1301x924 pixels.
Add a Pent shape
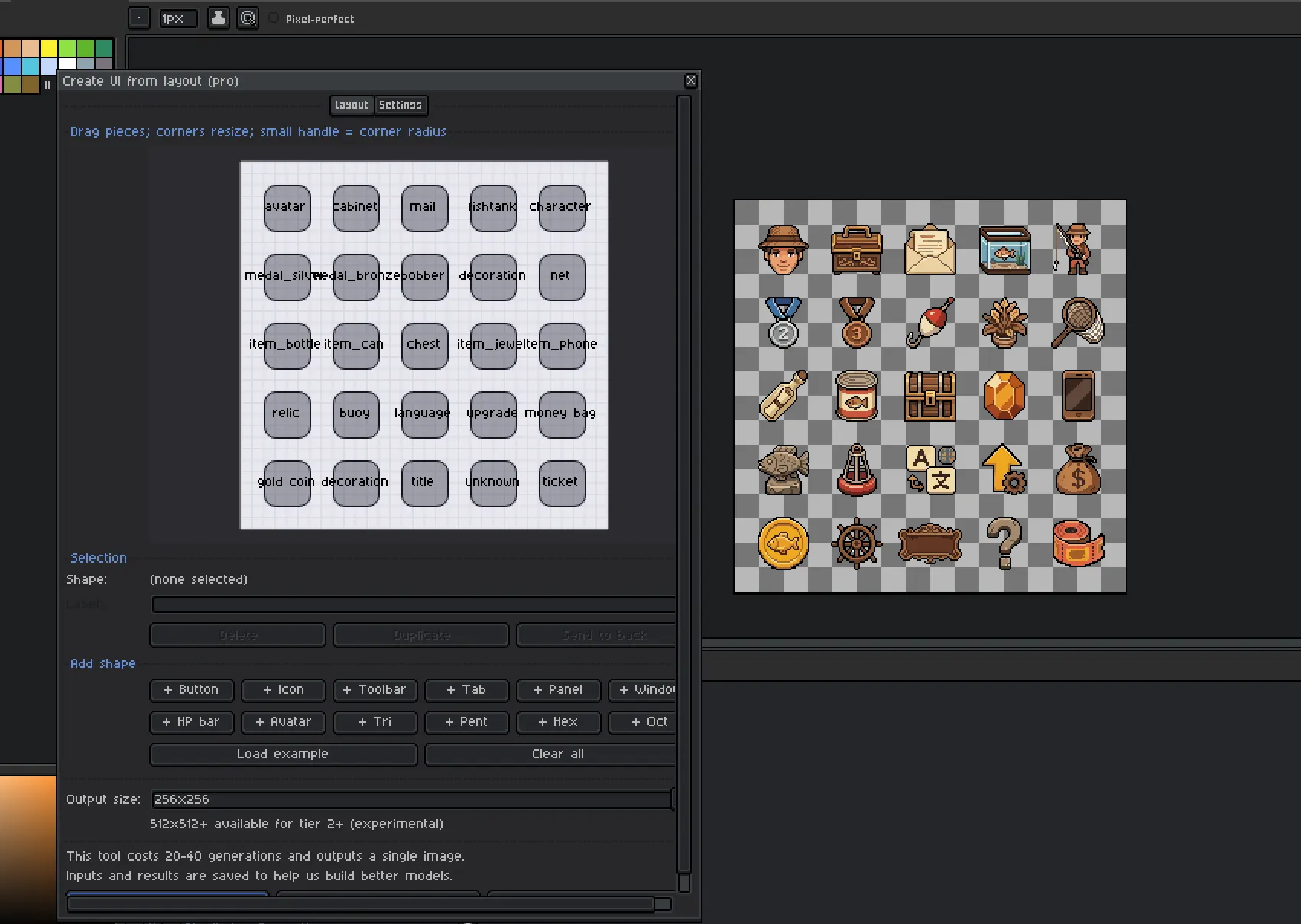click(466, 722)
